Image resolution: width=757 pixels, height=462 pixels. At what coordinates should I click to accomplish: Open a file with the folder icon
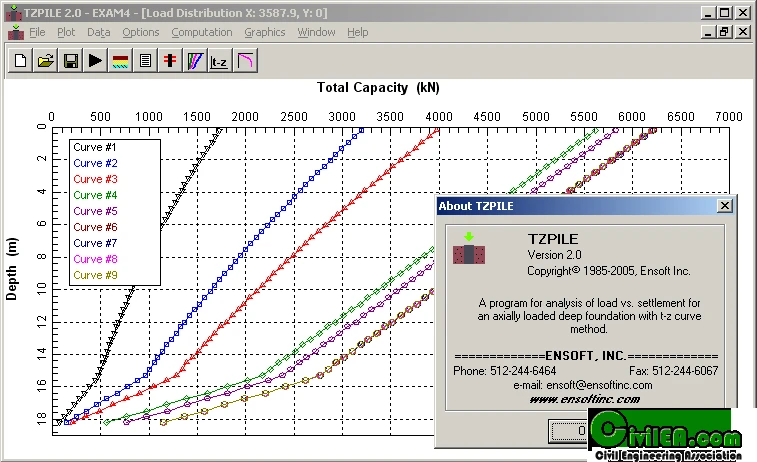(x=46, y=61)
